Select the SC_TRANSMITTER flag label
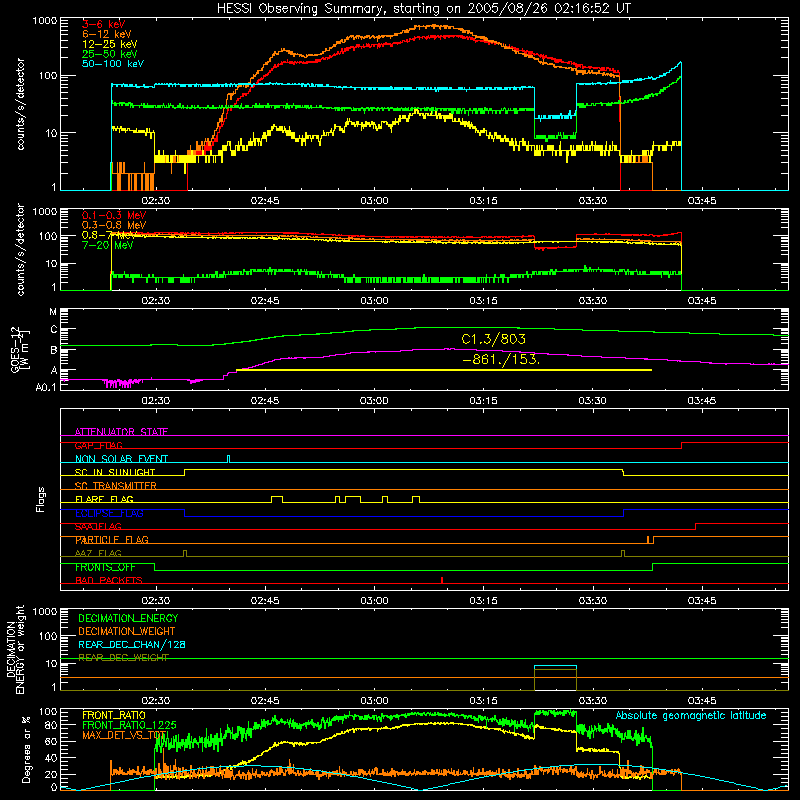 pos(116,485)
